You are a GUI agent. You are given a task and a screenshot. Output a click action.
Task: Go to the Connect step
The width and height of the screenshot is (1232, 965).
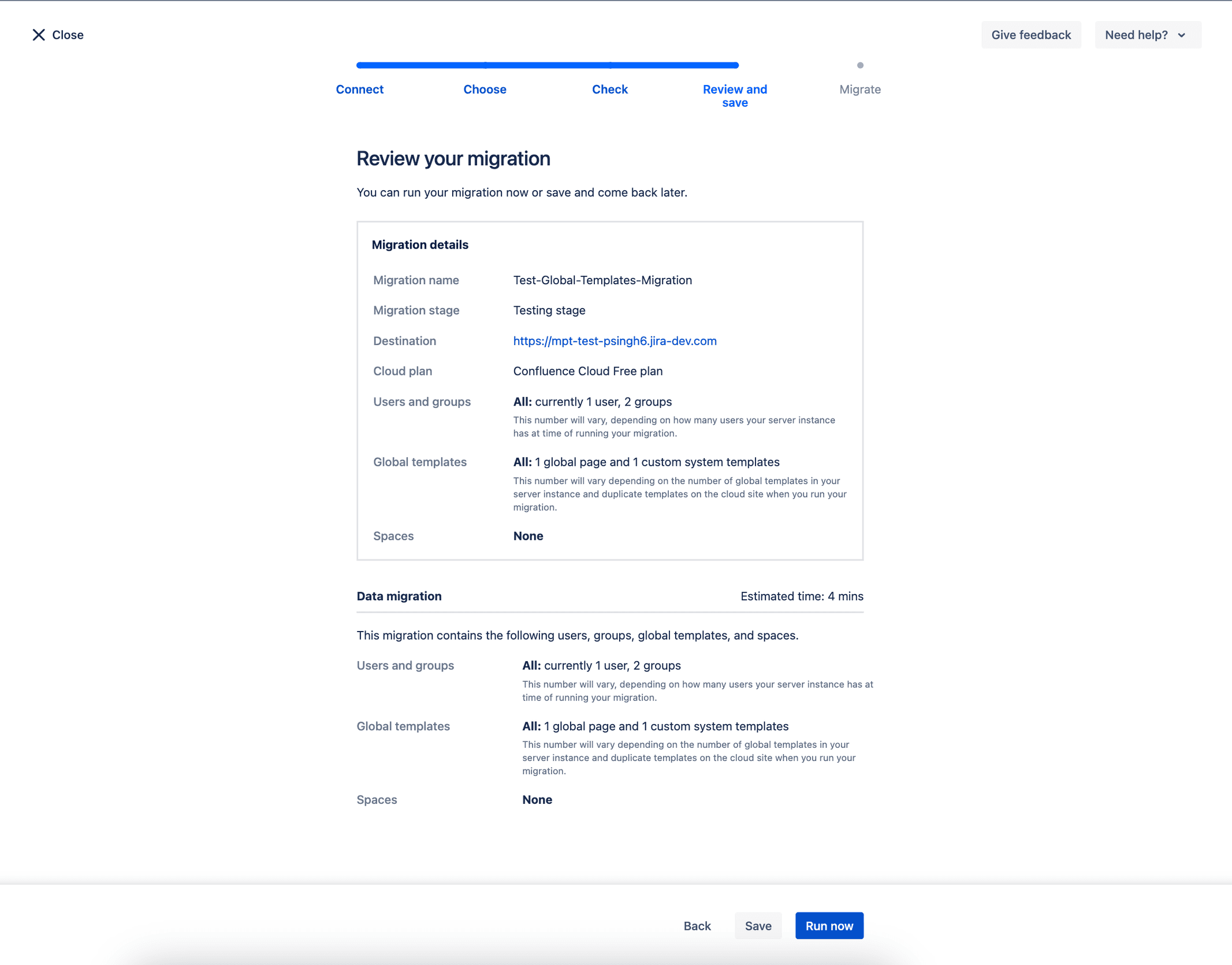(359, 89)
